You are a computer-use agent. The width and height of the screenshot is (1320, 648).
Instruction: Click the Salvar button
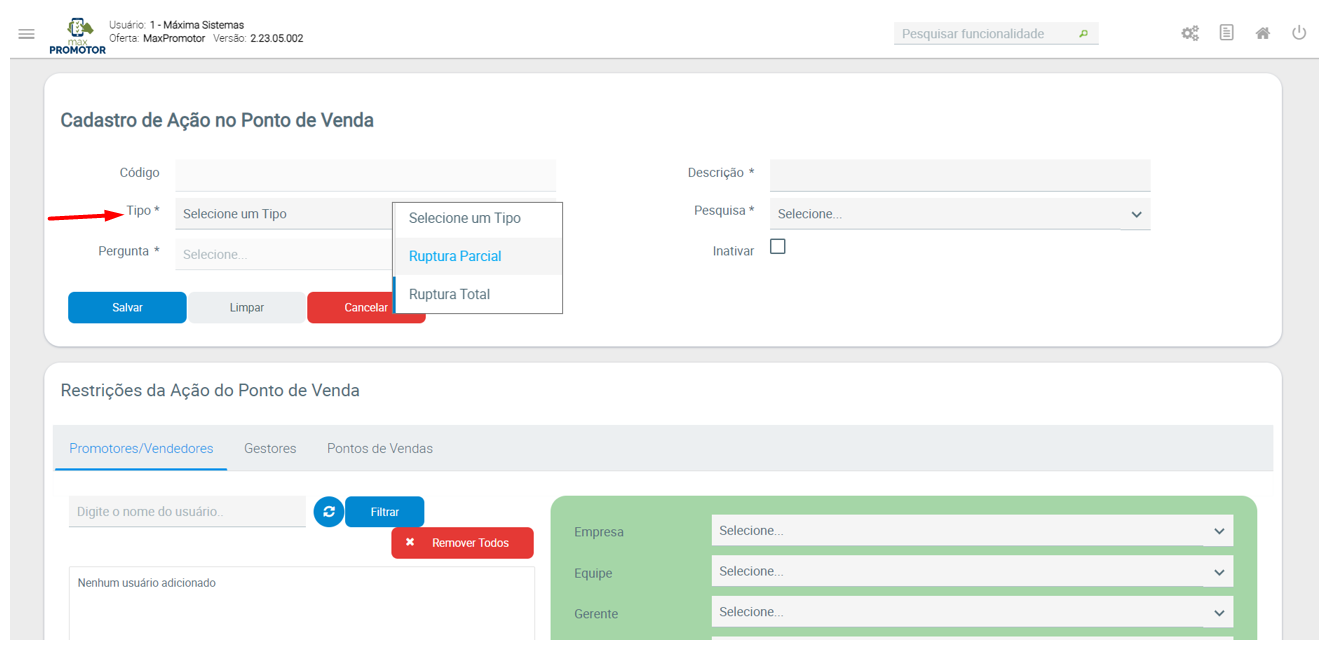point(127,308)
